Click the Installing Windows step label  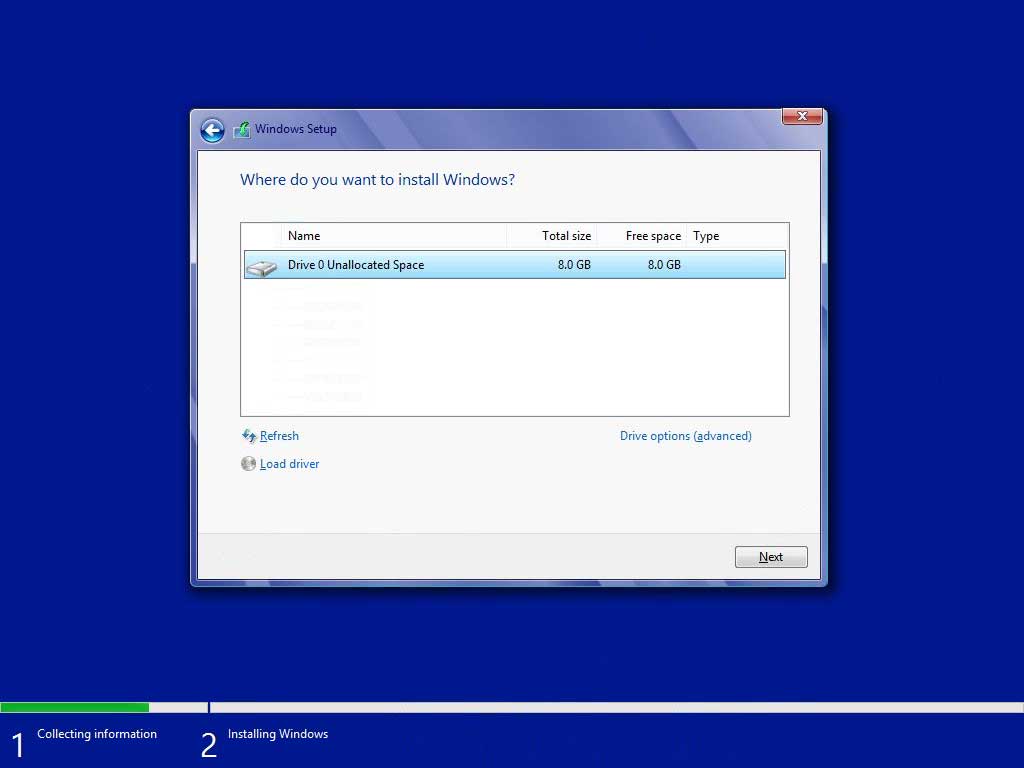tap(278, 734)
